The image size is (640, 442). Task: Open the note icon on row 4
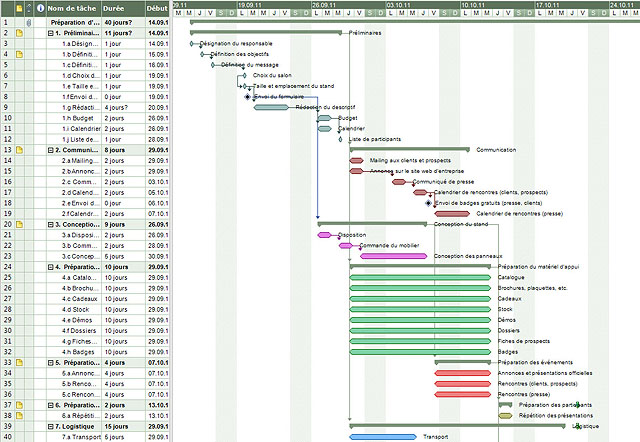click(x=19, y=54)
